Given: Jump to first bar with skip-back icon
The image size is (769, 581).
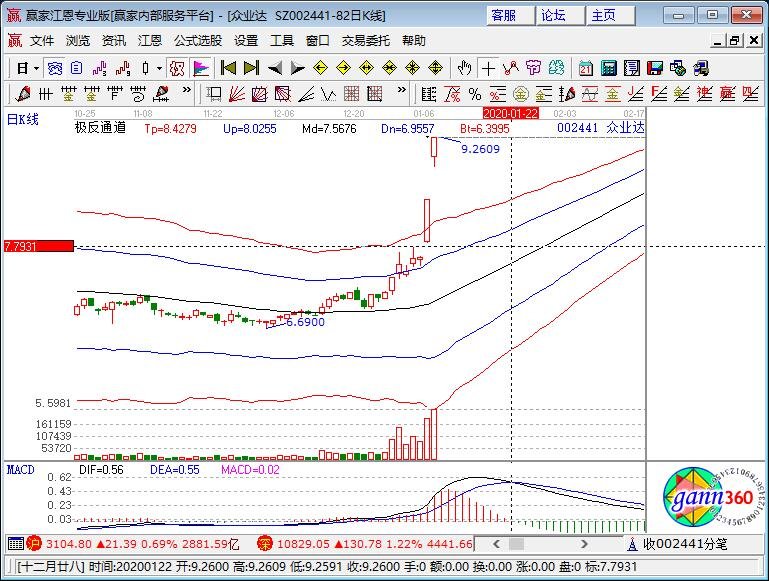Looking at the screenshot, I should click(228, 68).
